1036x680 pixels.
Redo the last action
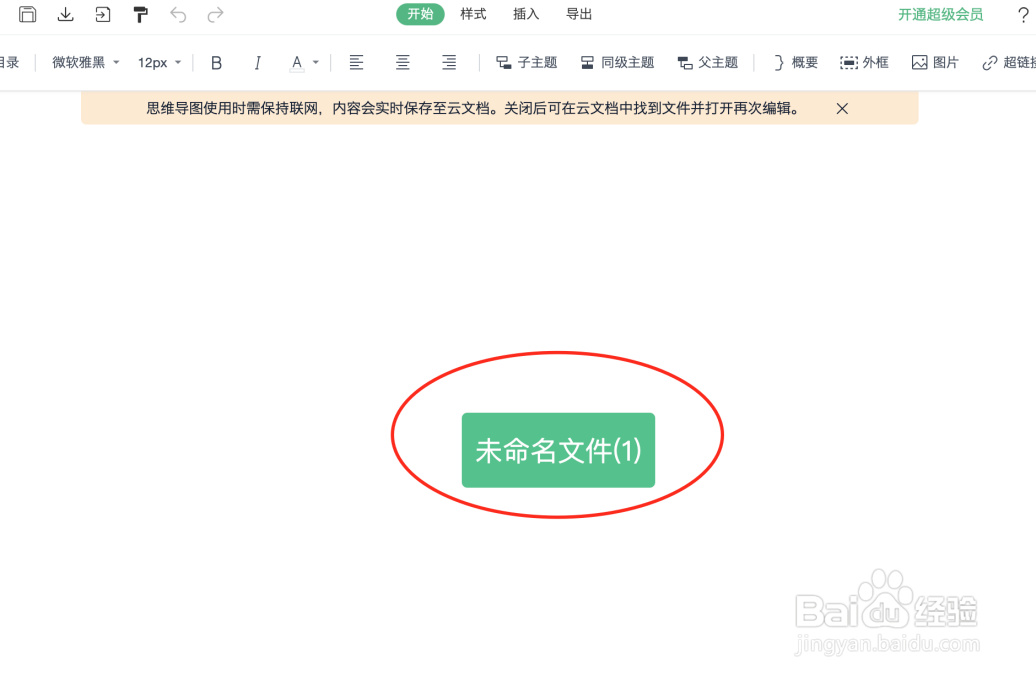click(x=215, y=15)
